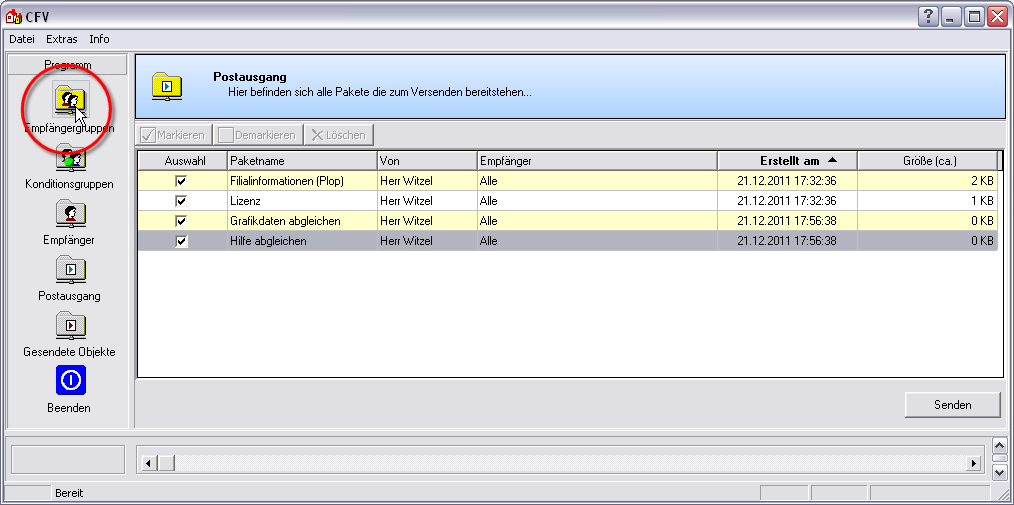Click the horizontal scrollbar right arrow
This screenshot has height=505, width=1014.
973,463
